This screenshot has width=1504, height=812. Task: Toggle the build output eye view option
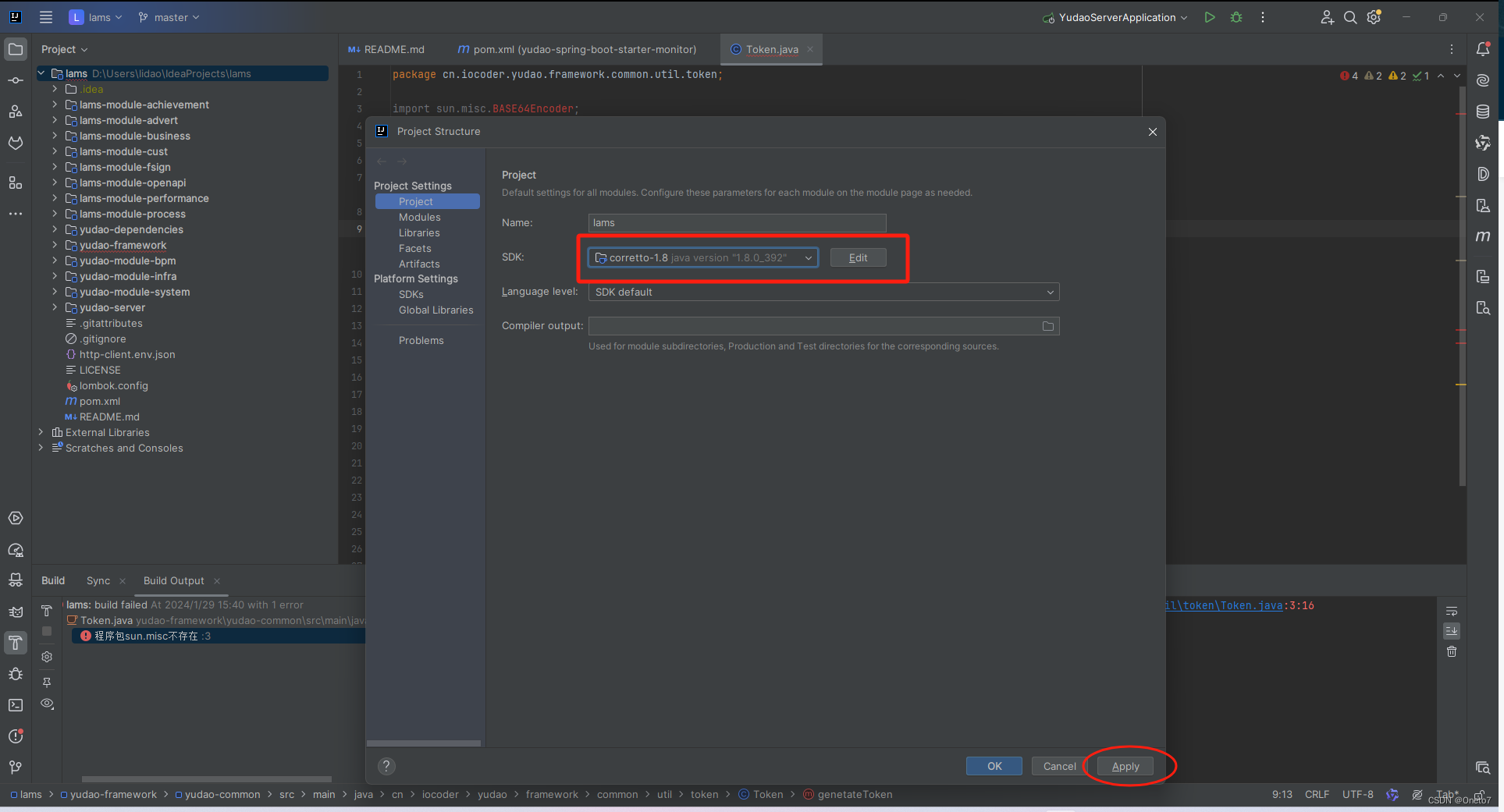pyautogui.click(x=47, y=704)
